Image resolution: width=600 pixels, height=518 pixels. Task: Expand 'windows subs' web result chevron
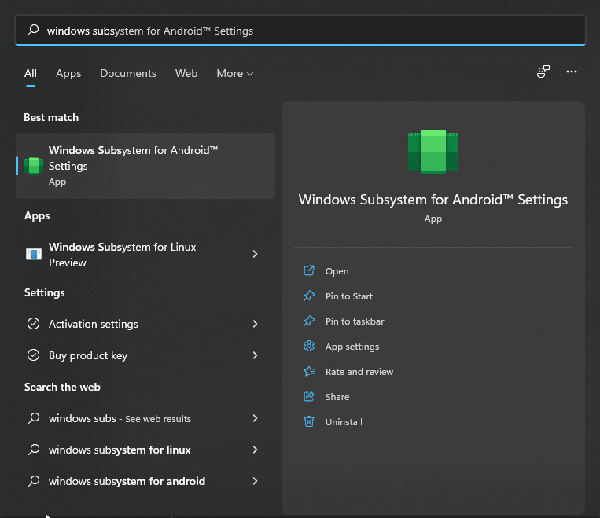pos(255,418)
